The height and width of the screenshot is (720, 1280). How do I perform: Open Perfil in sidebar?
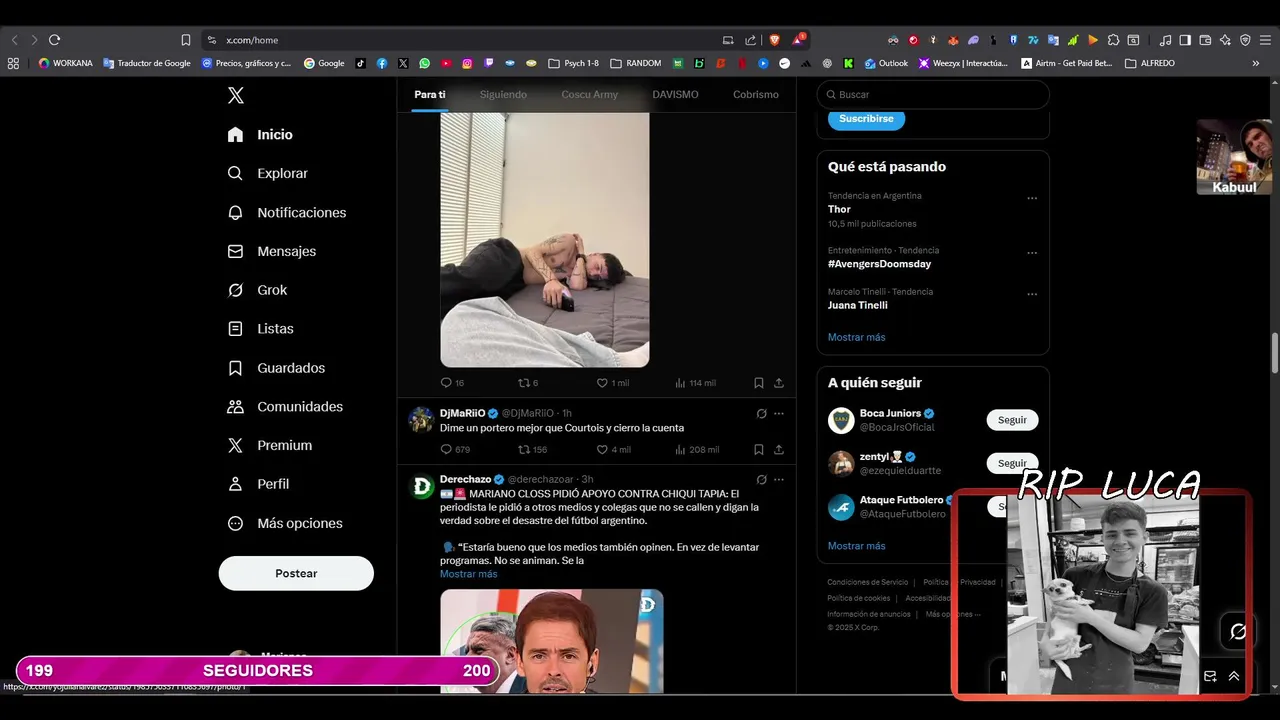pos(258,484)
